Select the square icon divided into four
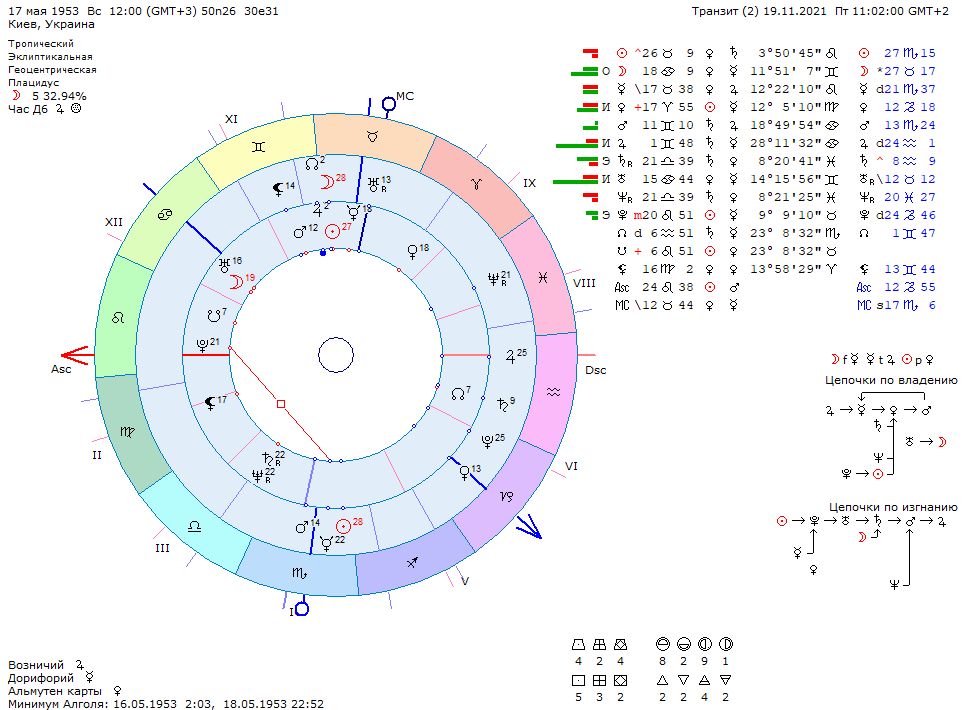 click(599, 681)
